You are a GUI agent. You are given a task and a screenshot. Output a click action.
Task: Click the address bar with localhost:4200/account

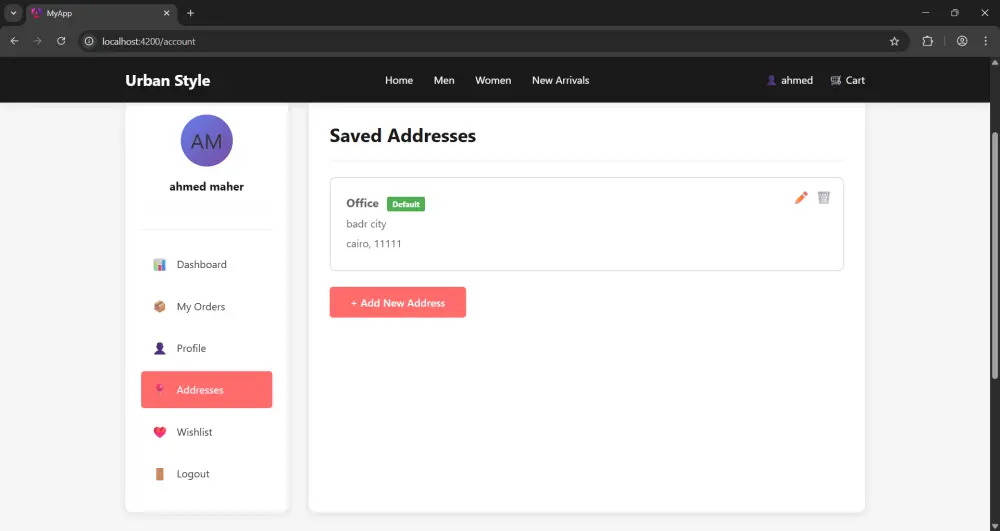tap(494, 41)
